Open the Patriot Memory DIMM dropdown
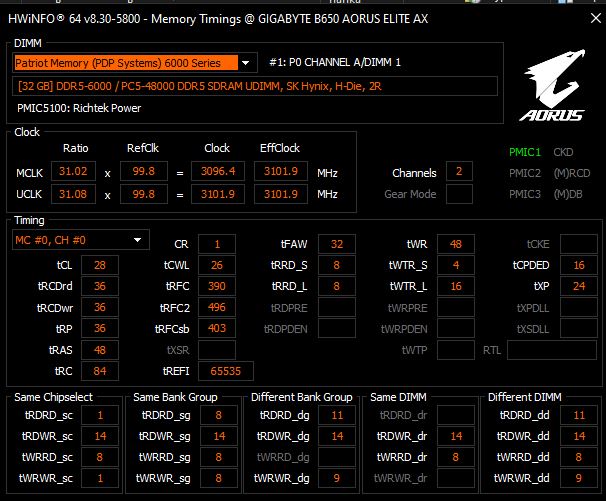 135,63
